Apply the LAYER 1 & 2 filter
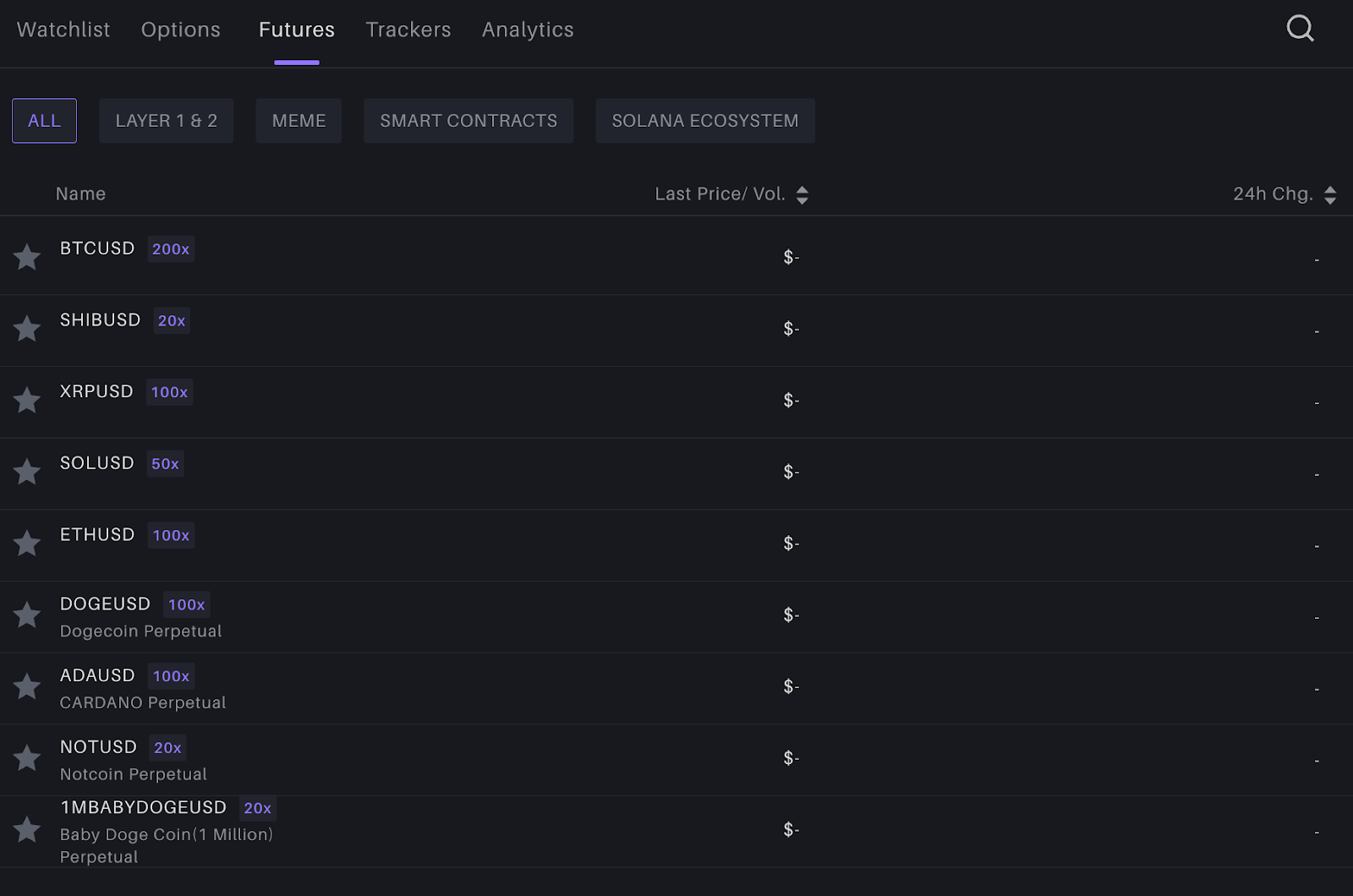Image resolution: width=1353 pixels, height=896 pixels. point(166,121)
